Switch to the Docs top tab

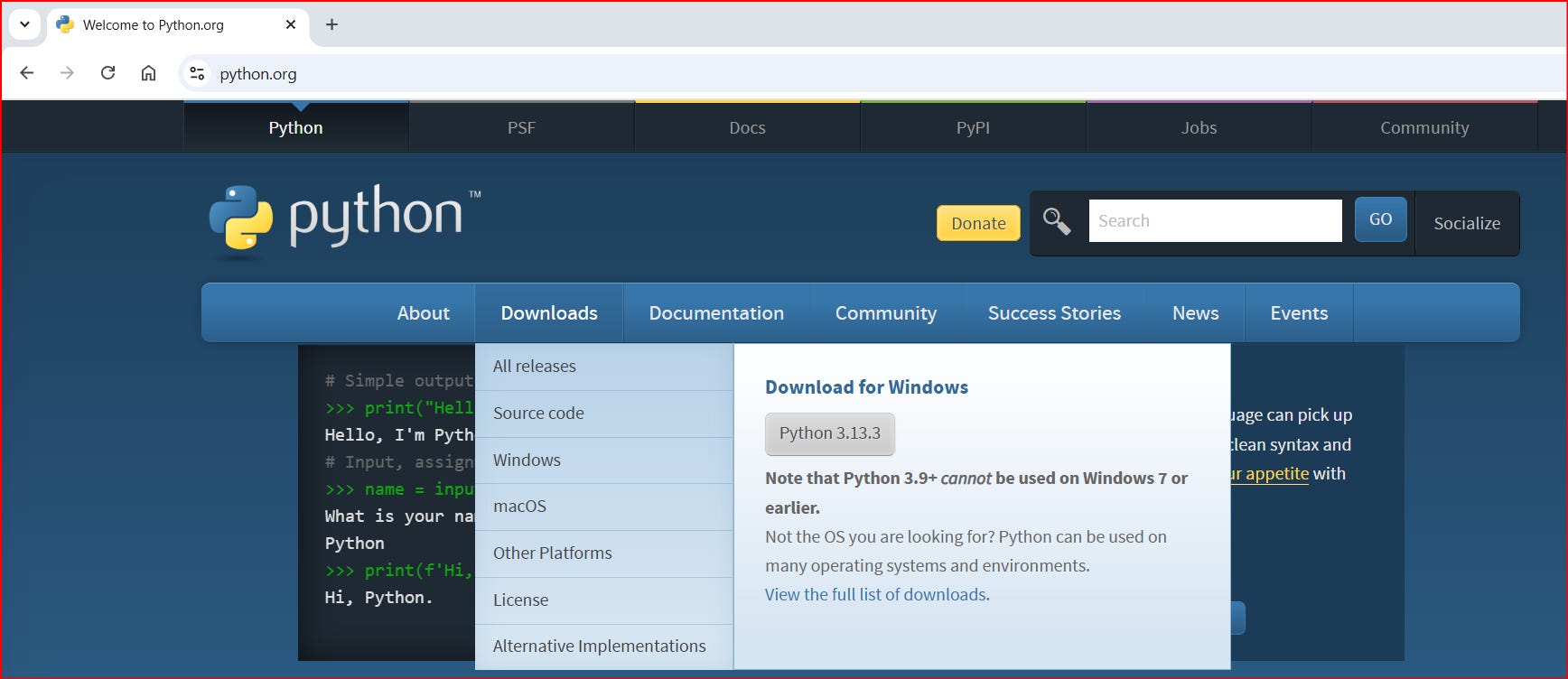click(x=747, y=127)
